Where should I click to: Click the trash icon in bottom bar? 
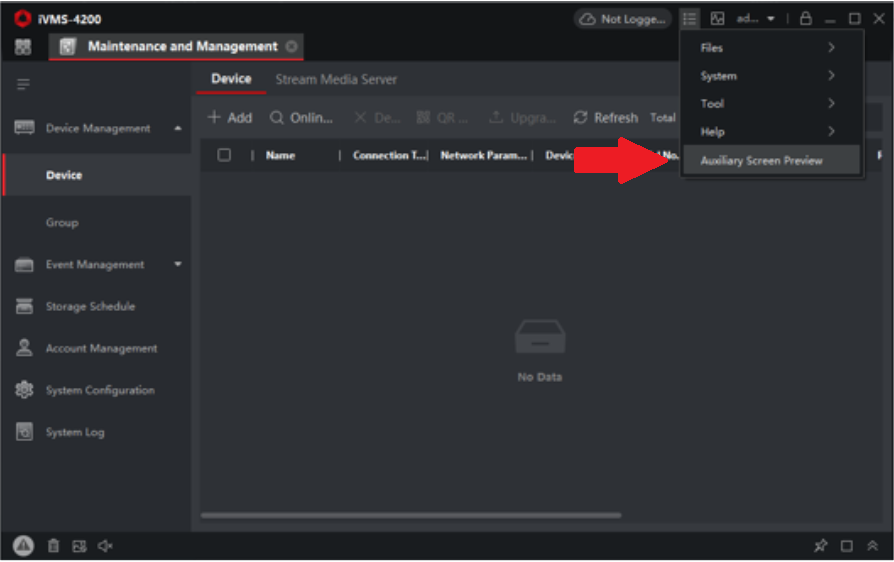click(53, 545)
